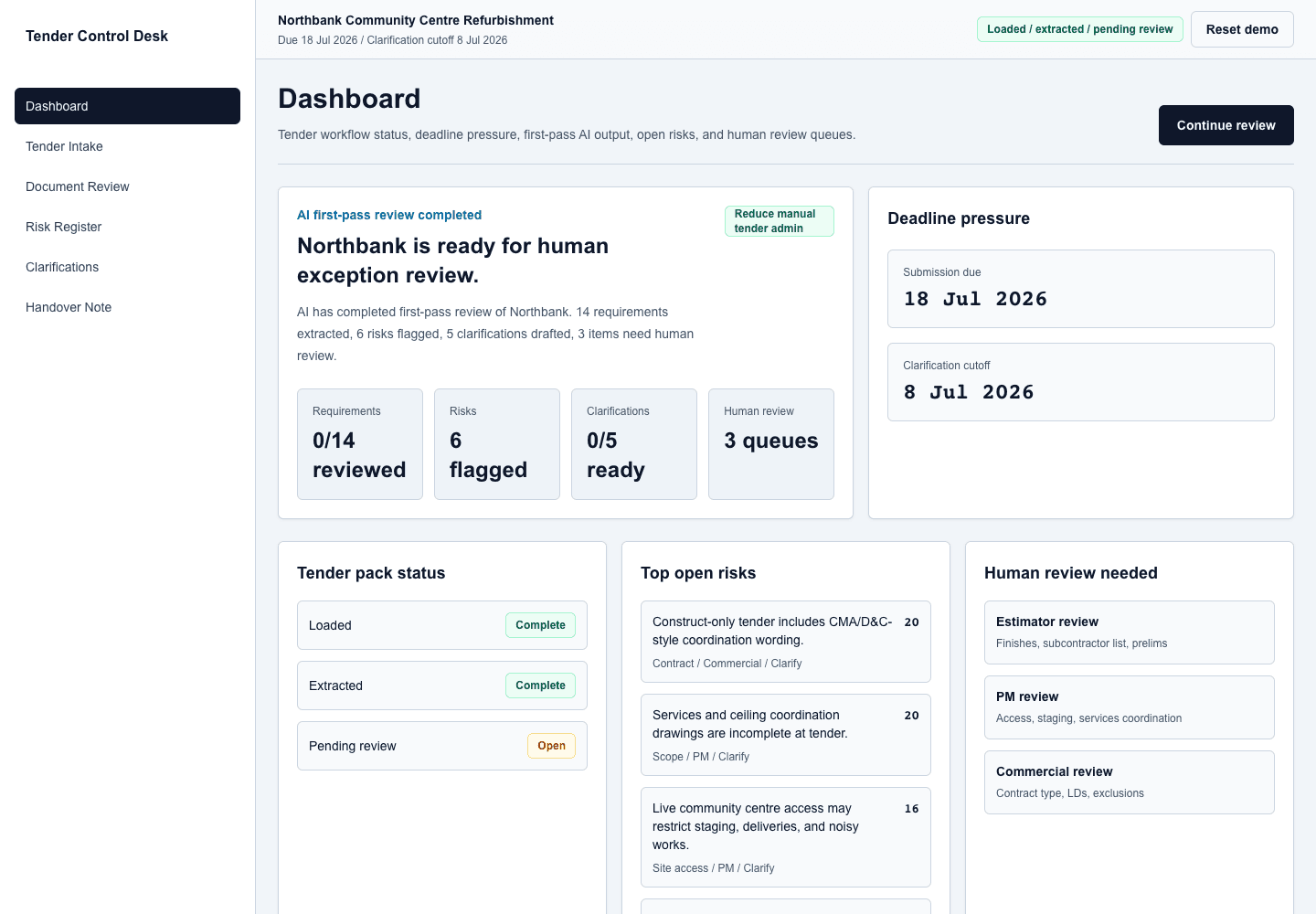Click the Clarification cutoff 8 Jul 2026 box
Viewport: 1316px width, 914px height.
tap(1081, 382)
